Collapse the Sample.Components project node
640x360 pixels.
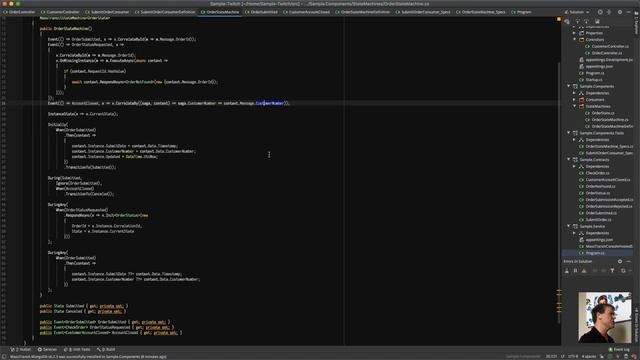point(569,87)
